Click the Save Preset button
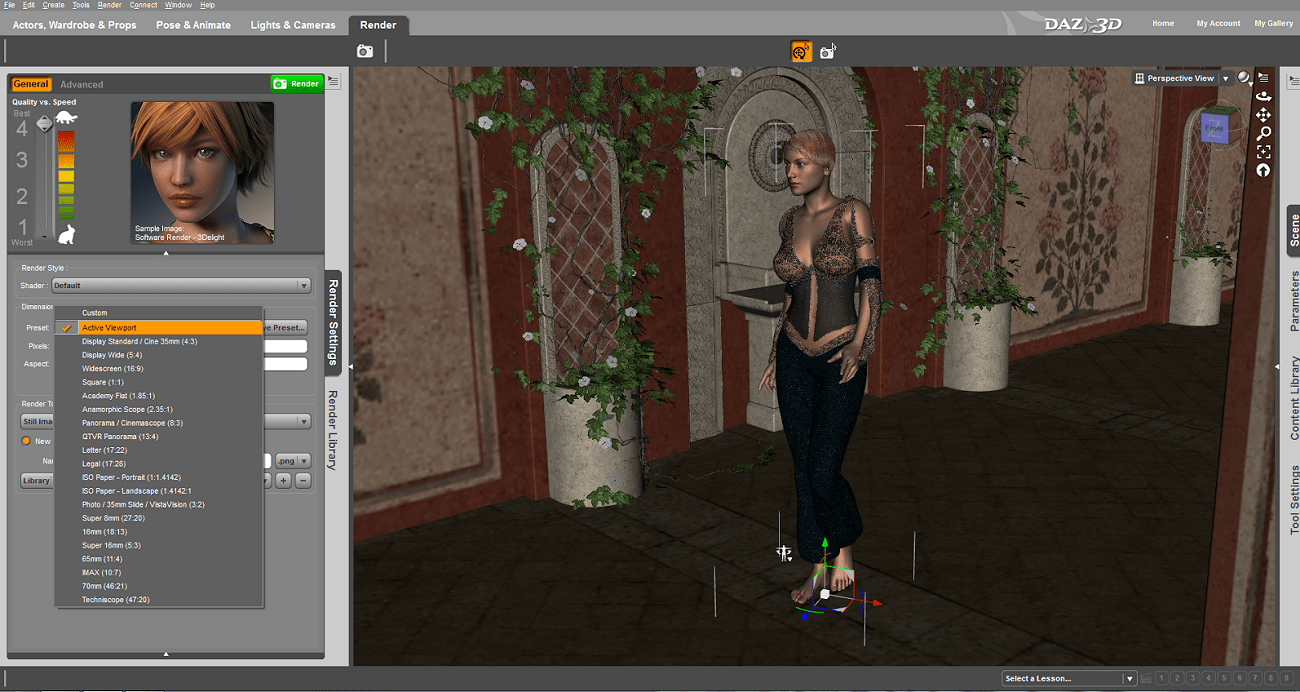The image size is (1300, 692). 285,327
